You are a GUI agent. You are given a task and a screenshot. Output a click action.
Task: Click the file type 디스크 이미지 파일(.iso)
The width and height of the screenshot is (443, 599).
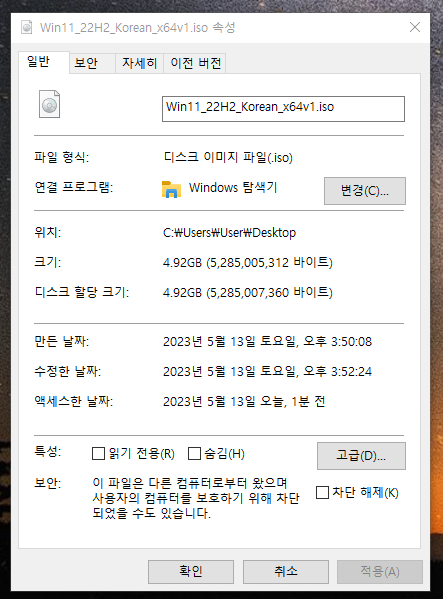click(228, 157)
